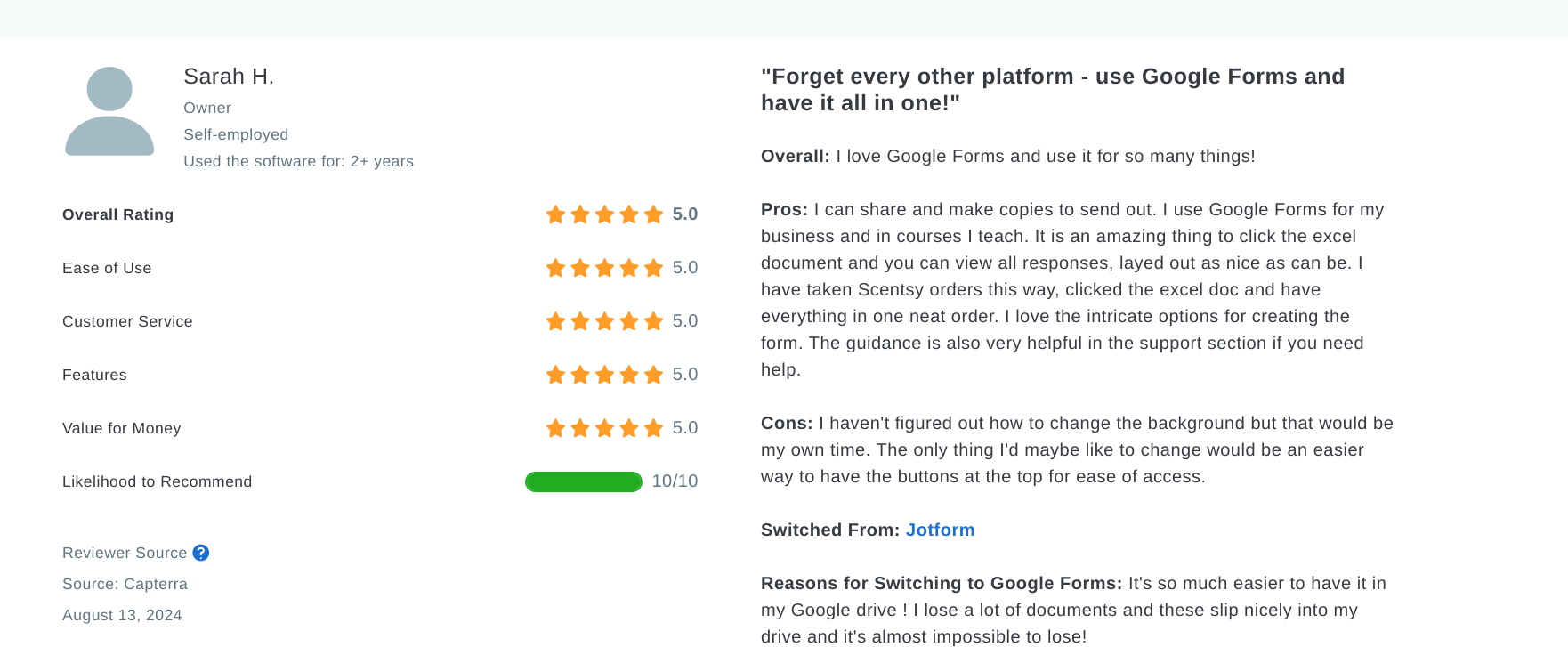Viewport: 1568px width, 647px height.
Task: Click the Overall Rating label
Action: coord(117,214)
